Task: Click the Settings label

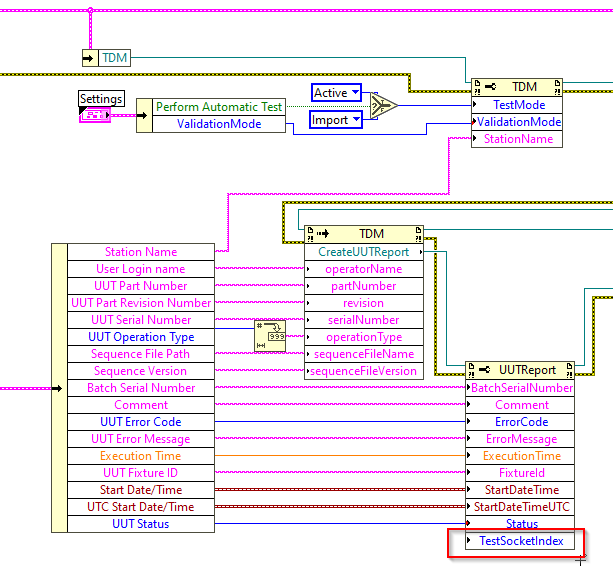Action: (x=101, y=99)
